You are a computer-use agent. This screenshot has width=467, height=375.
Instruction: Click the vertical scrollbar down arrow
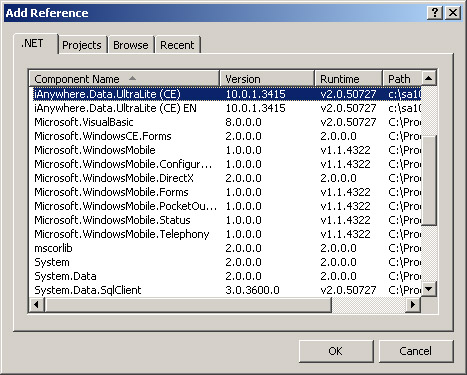click(429, 288)
